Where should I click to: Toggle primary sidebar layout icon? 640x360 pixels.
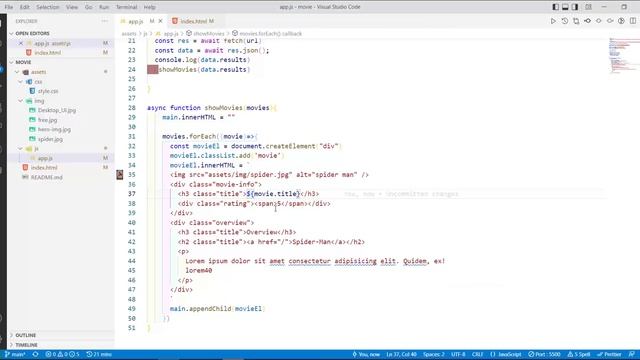(556, 7)
